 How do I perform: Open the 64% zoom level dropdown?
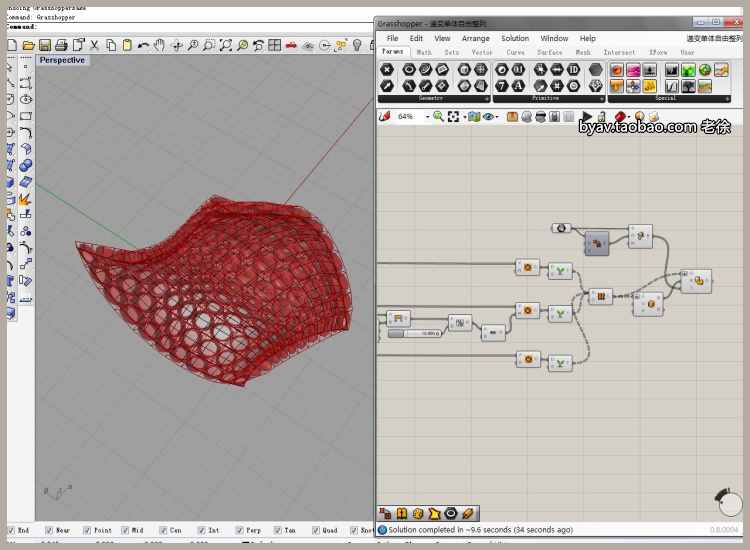427,117
